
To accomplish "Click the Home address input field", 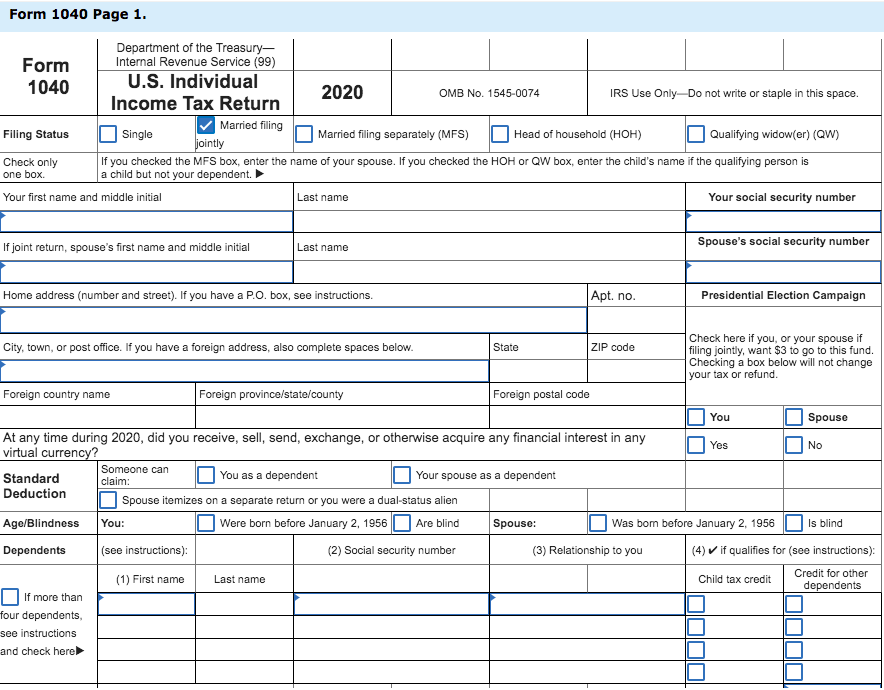I will [x=293, y=320].
